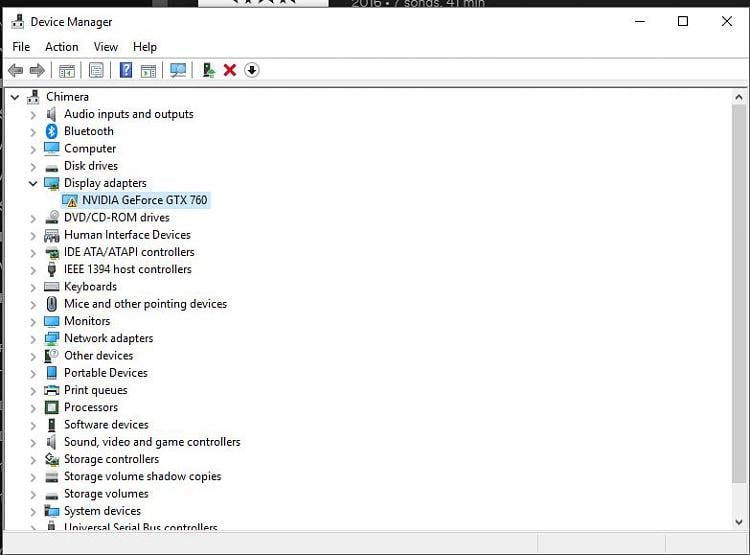Click the Print queues printer icon
750x555 pixels.
pyautogui.click(x=51, y=390)
